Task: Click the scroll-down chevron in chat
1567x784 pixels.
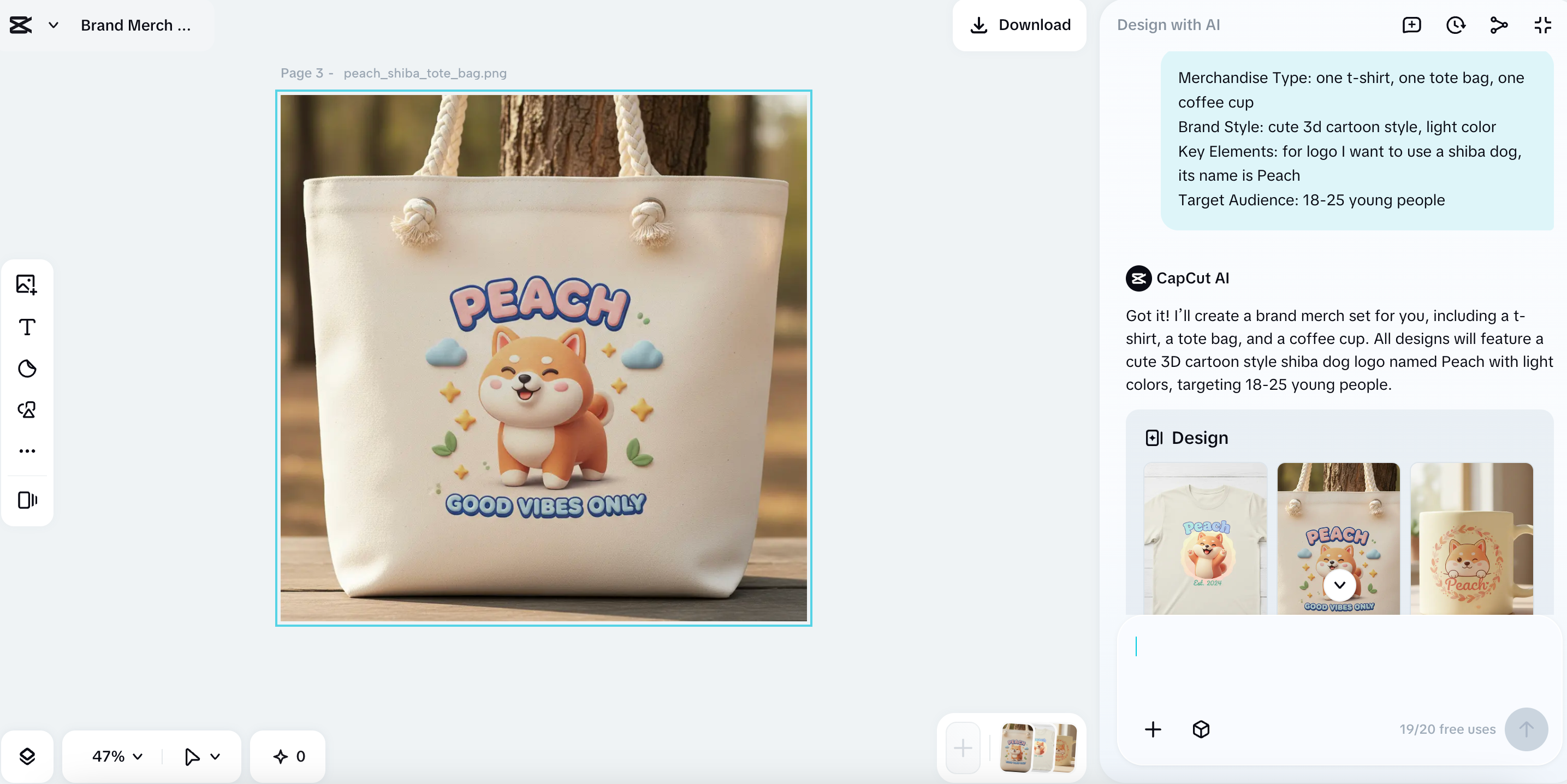Action: (1339, 585)
